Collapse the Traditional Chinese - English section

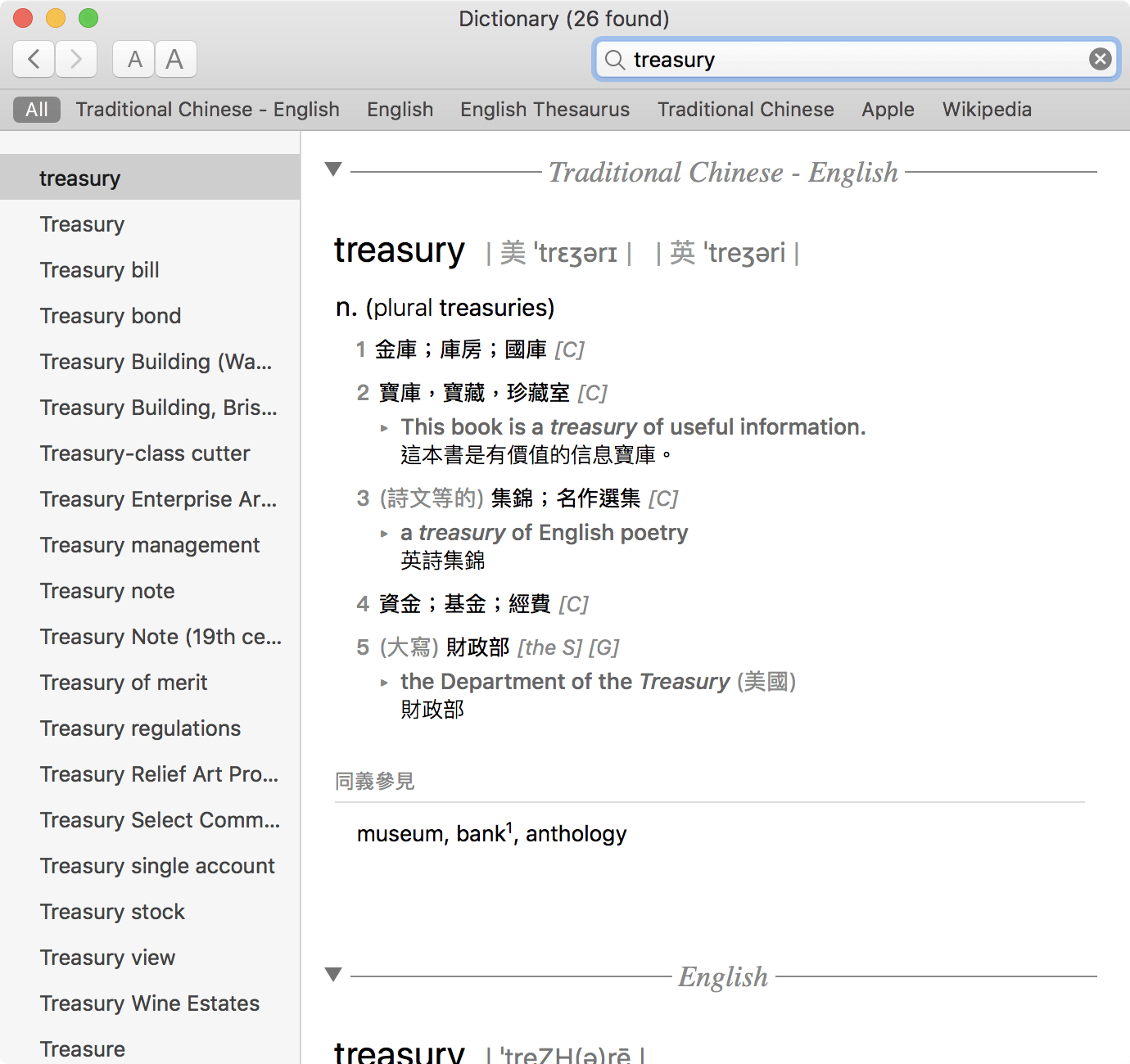click(x=333, y=169)
